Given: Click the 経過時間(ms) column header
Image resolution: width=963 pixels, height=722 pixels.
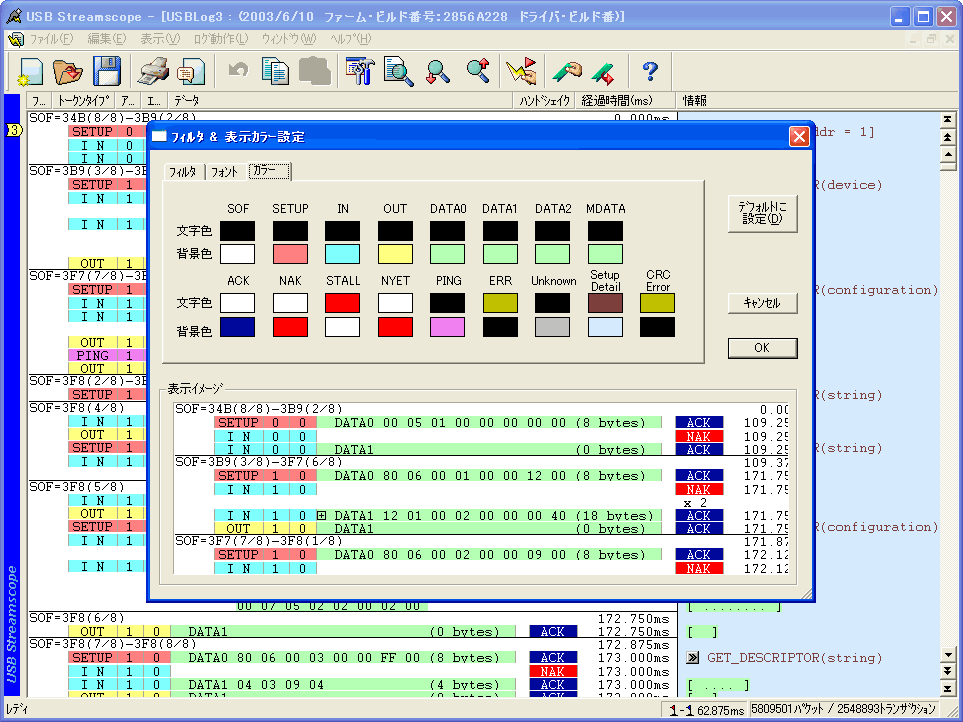Looking at the screenshot, I should [x=625, y=101].
